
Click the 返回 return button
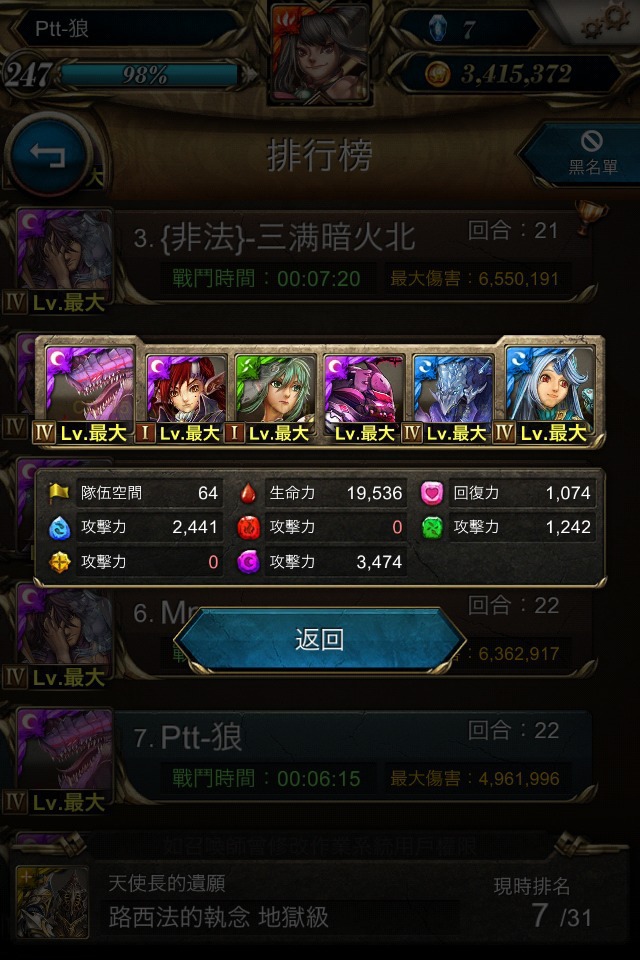pos(319,640)
